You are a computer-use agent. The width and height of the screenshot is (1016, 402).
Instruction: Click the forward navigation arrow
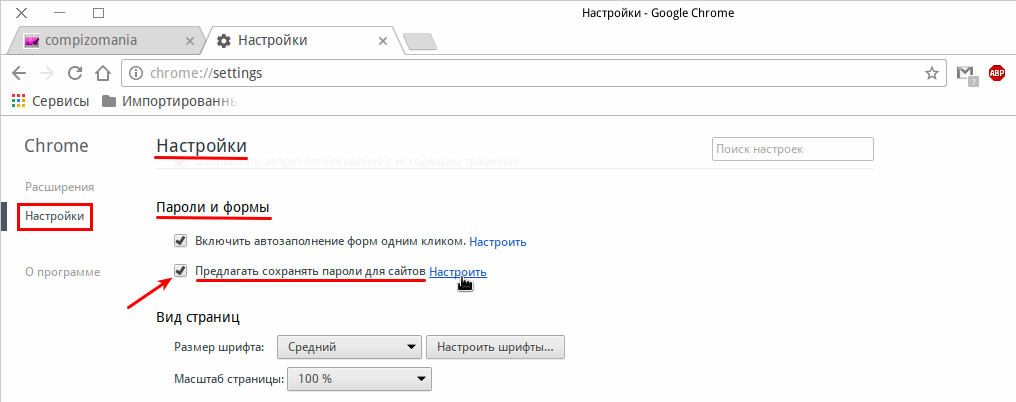click(47, 73)
